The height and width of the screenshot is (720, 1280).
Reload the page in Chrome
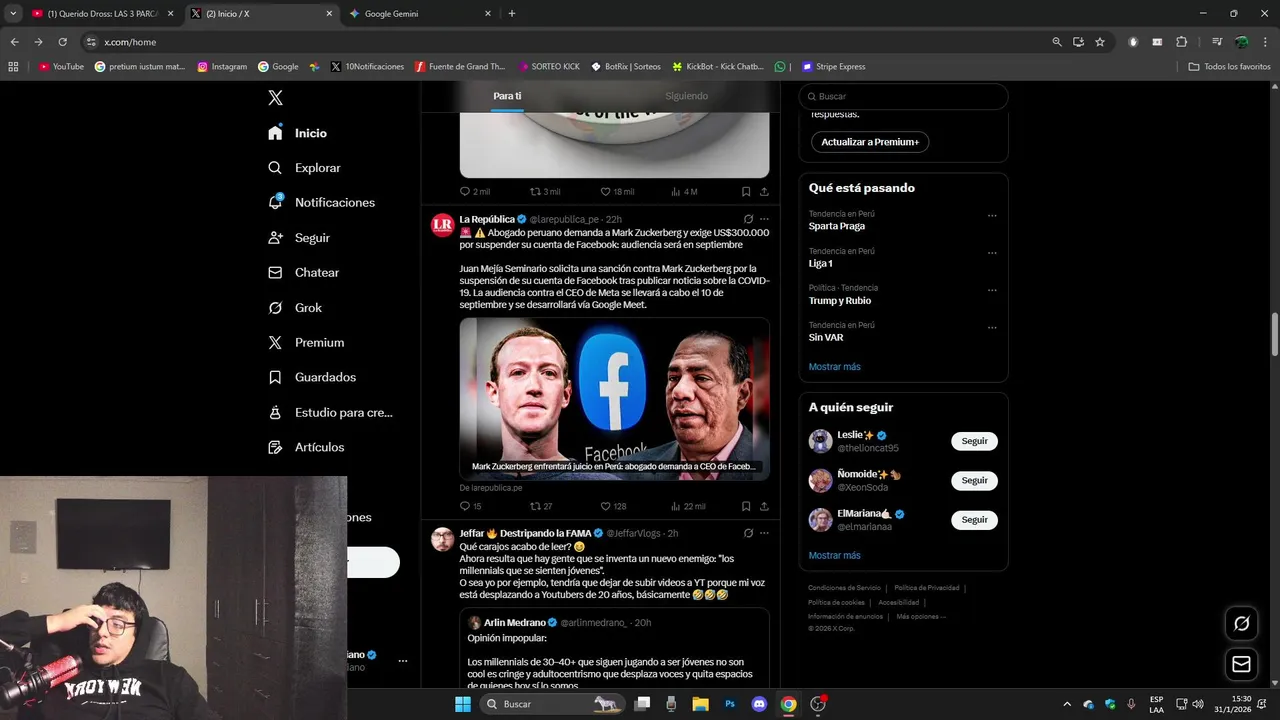(x=62, y=42)
